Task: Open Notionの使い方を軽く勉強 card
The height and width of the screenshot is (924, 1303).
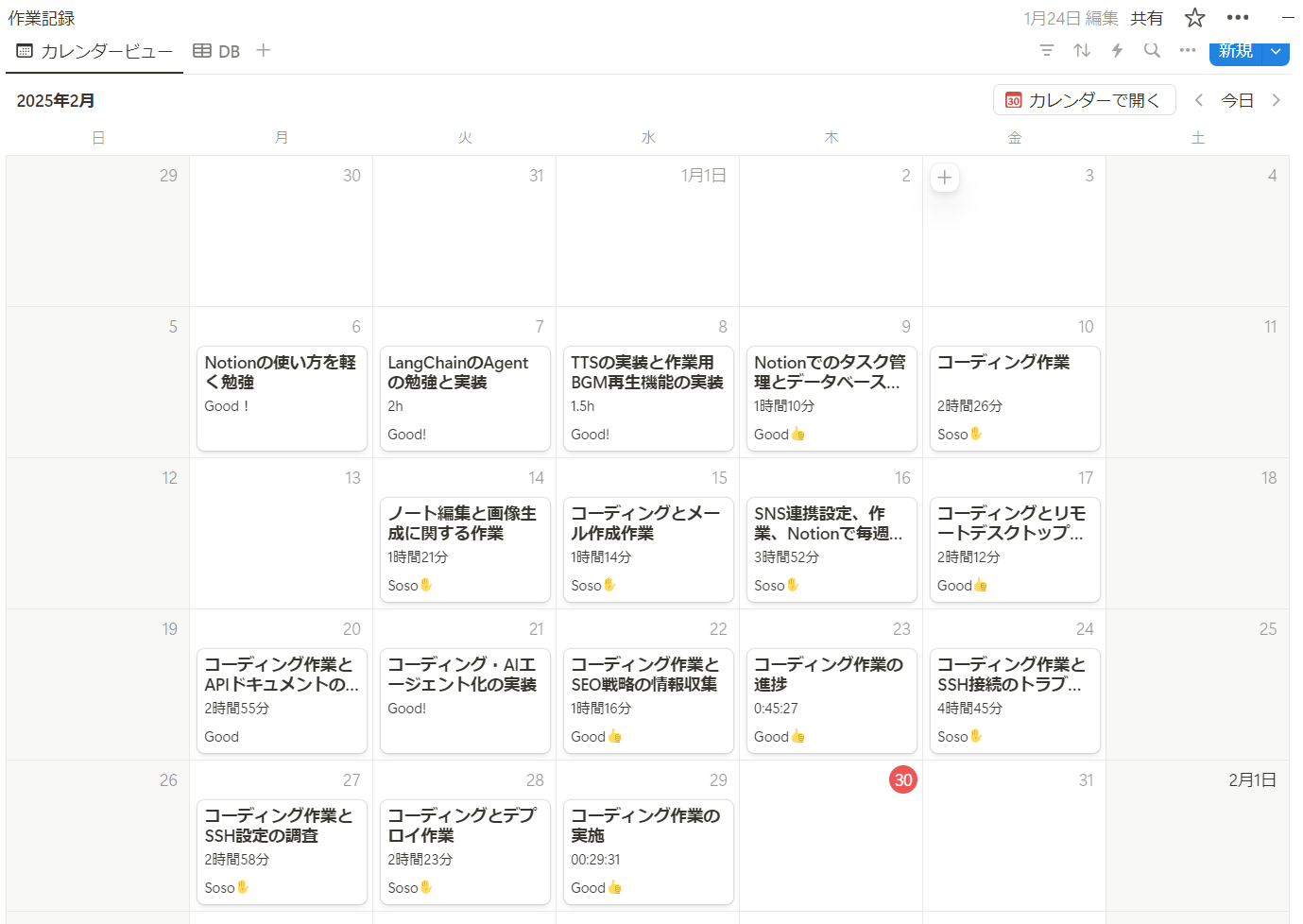Action: pos(282,399)
